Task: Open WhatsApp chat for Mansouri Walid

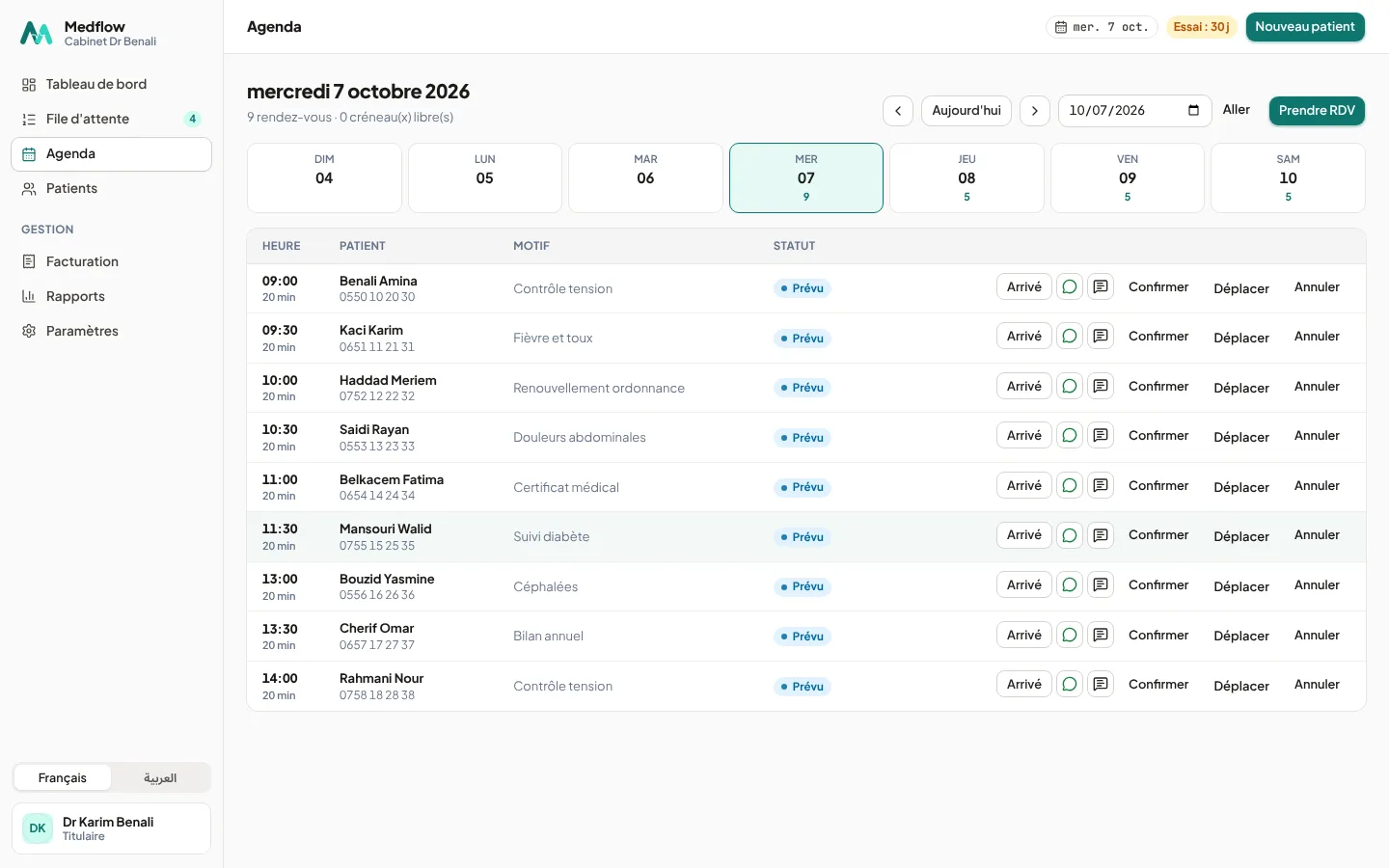Action: (x=1070, y=535)
